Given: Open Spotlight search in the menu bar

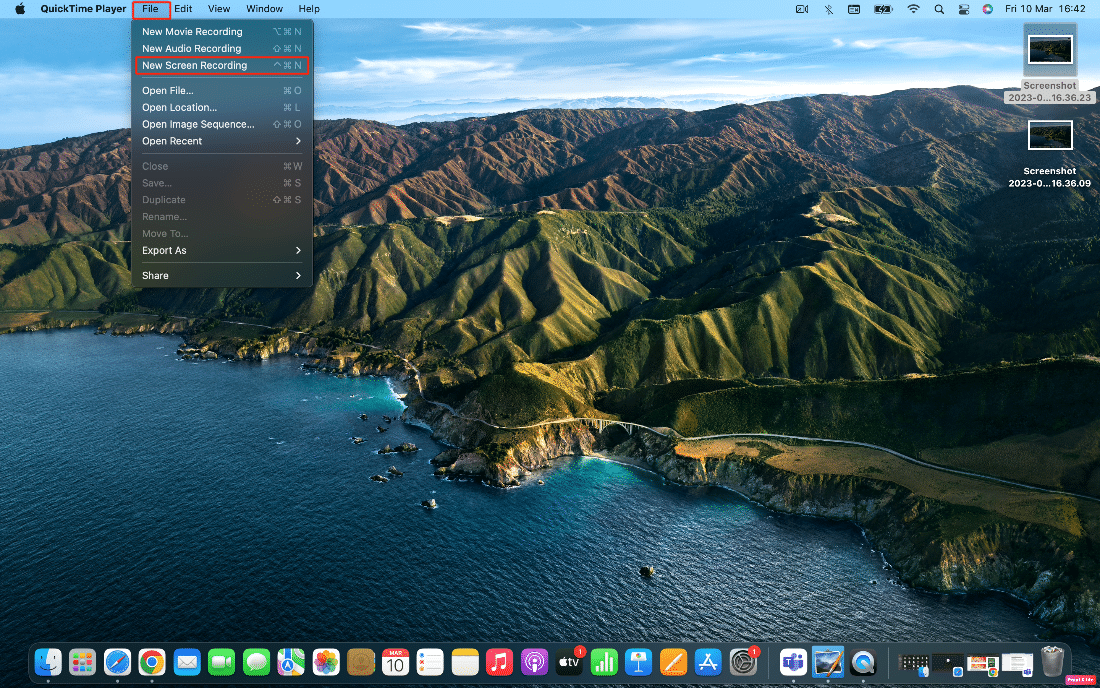Looking at the screenshot, I should [x=939, y=9].
